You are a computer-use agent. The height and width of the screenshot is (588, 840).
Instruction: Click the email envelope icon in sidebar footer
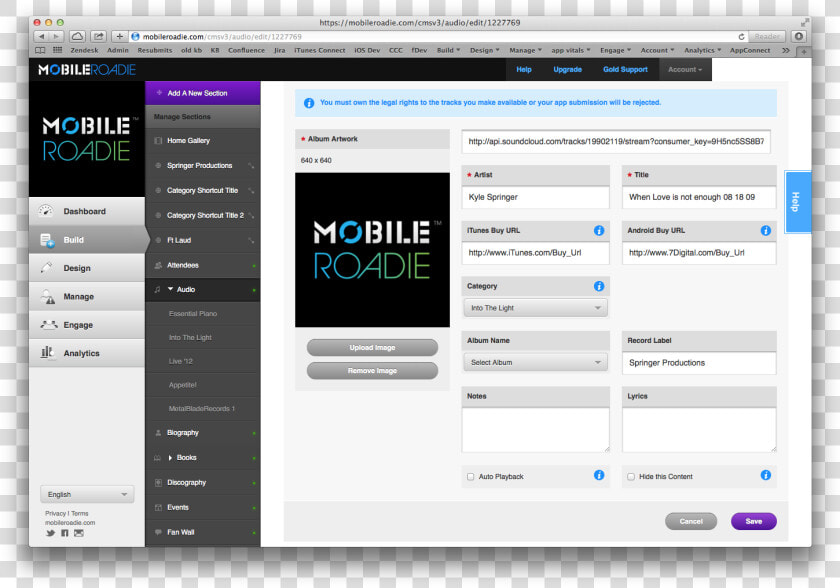point(79,533)
